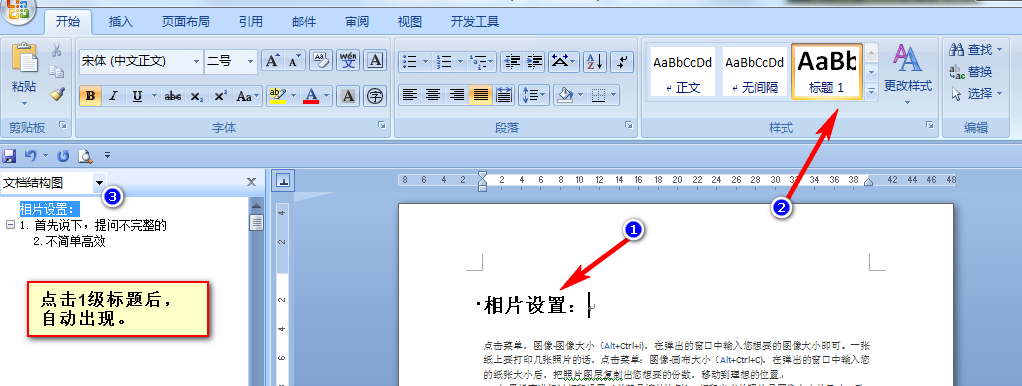Toggle Underline formatting
Image resolution: width=1022 pixels, height=386 pixels.
(137, 96)
